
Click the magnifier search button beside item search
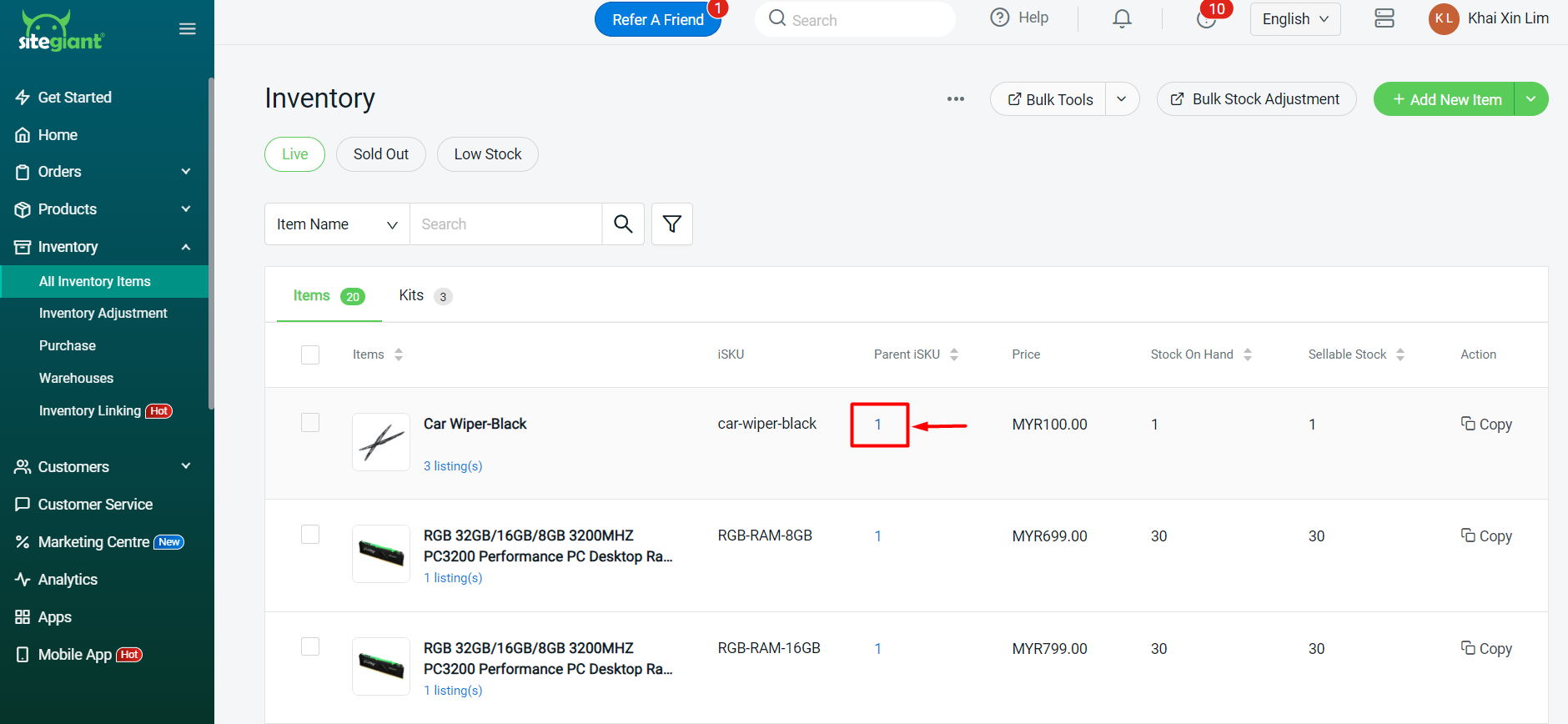click(623, 224)
